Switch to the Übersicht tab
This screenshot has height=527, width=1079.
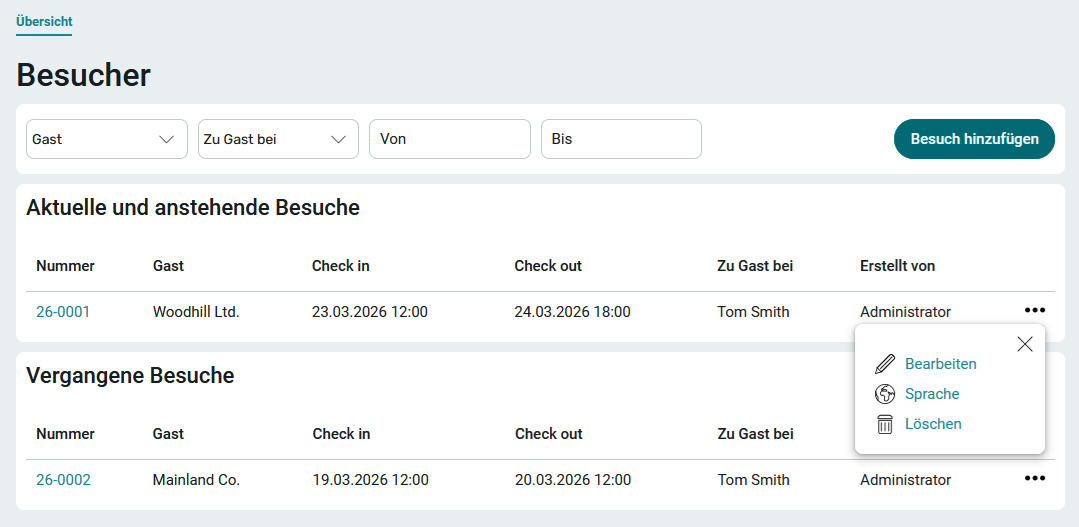point(44,21)
